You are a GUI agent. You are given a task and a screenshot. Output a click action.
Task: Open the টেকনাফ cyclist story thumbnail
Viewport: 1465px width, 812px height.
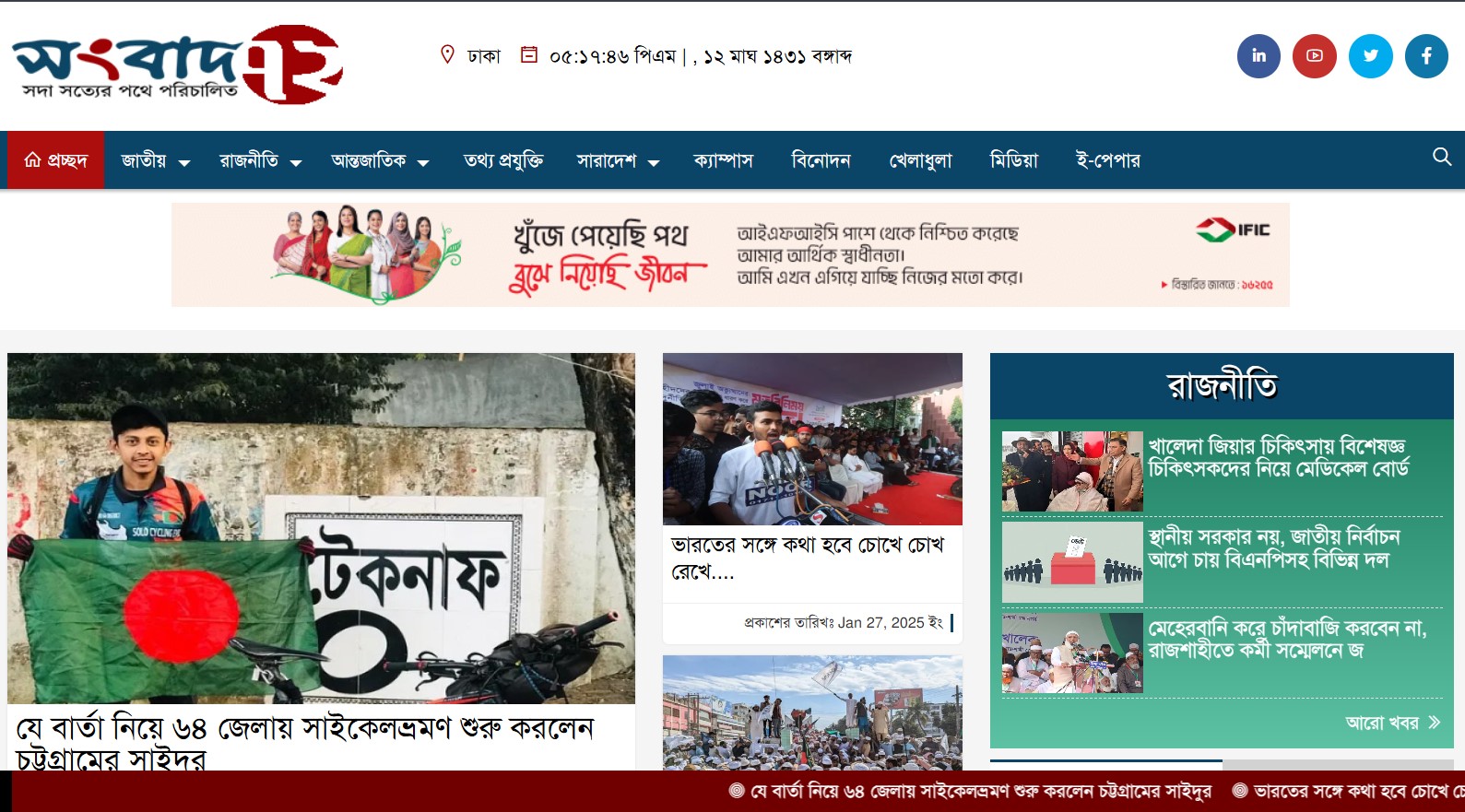(x=321, y=528)
